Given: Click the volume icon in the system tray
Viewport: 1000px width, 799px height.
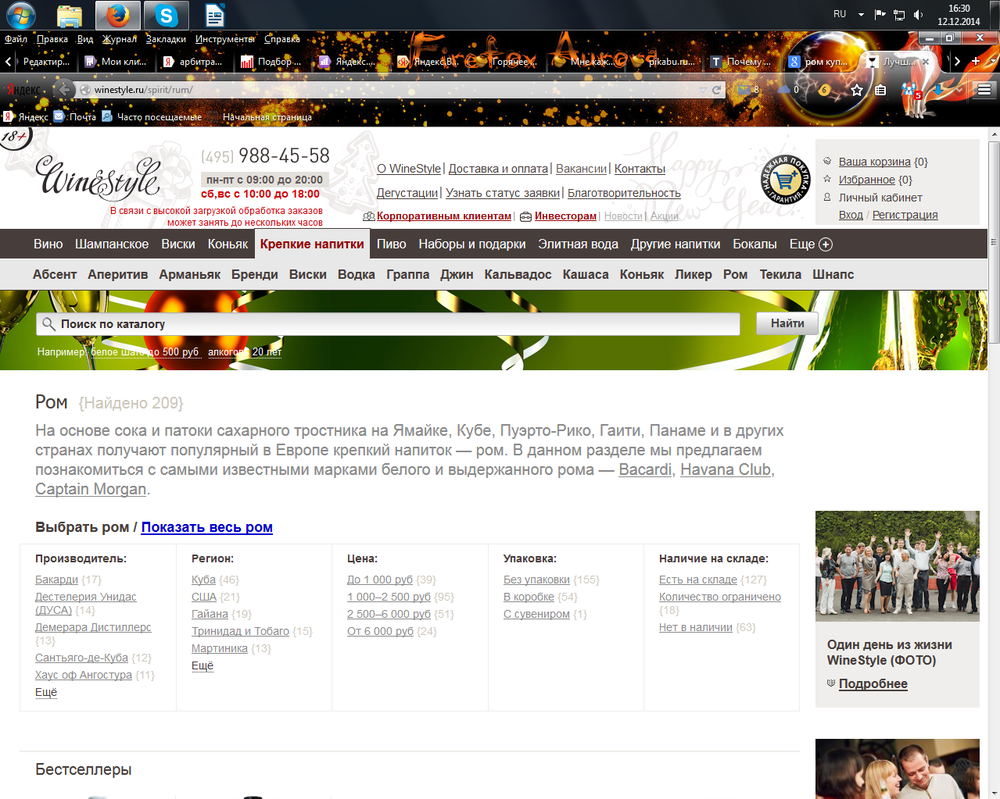Looking at the screenshot, I should pyautogui.click(x=918, y=15).
